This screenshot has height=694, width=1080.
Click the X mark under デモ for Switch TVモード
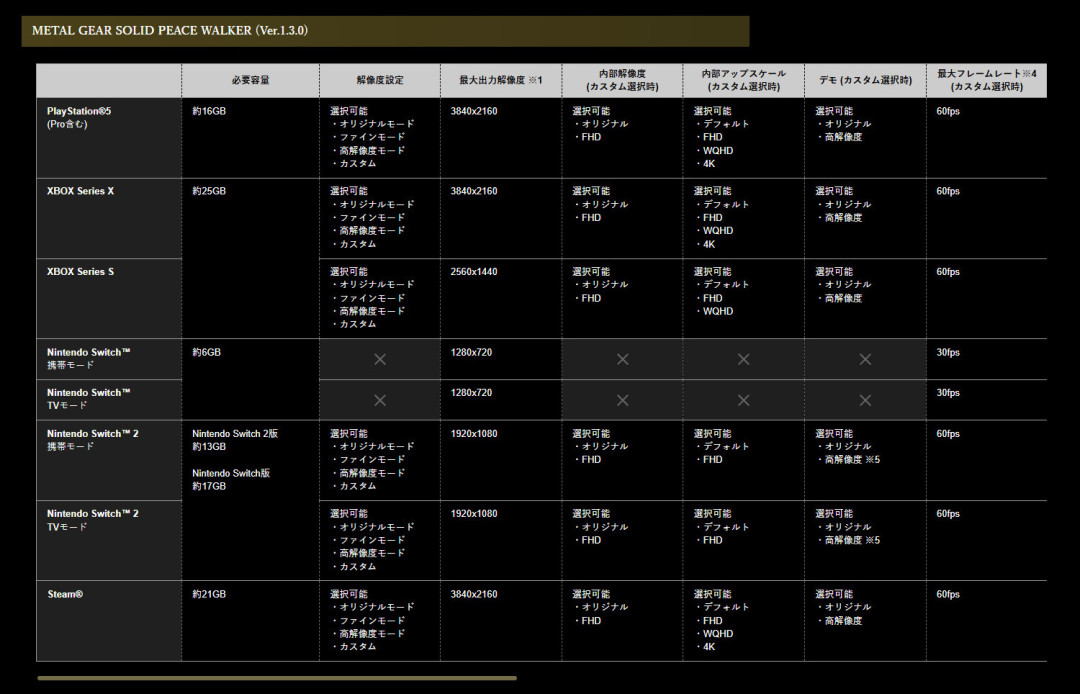click(865, 400)
